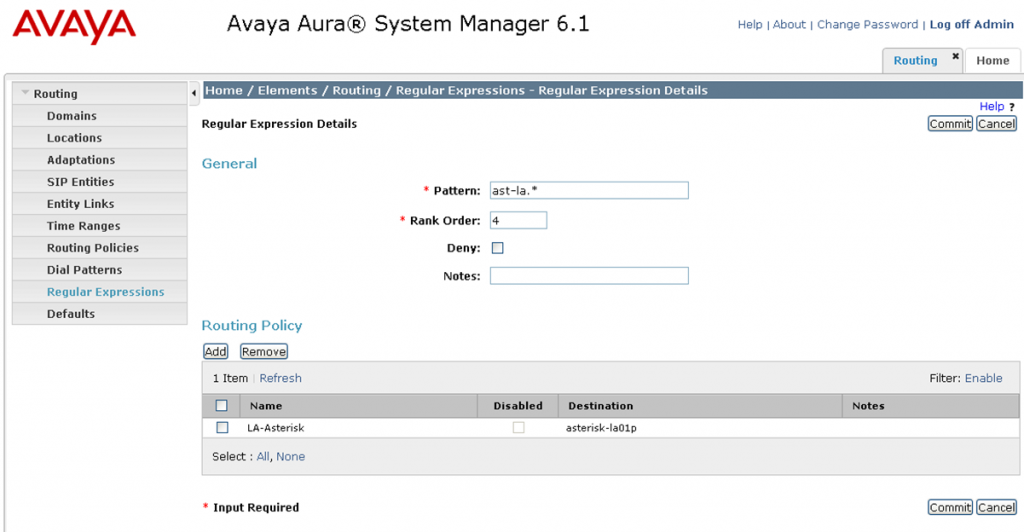Click the Refresh link

coord(280,378)
